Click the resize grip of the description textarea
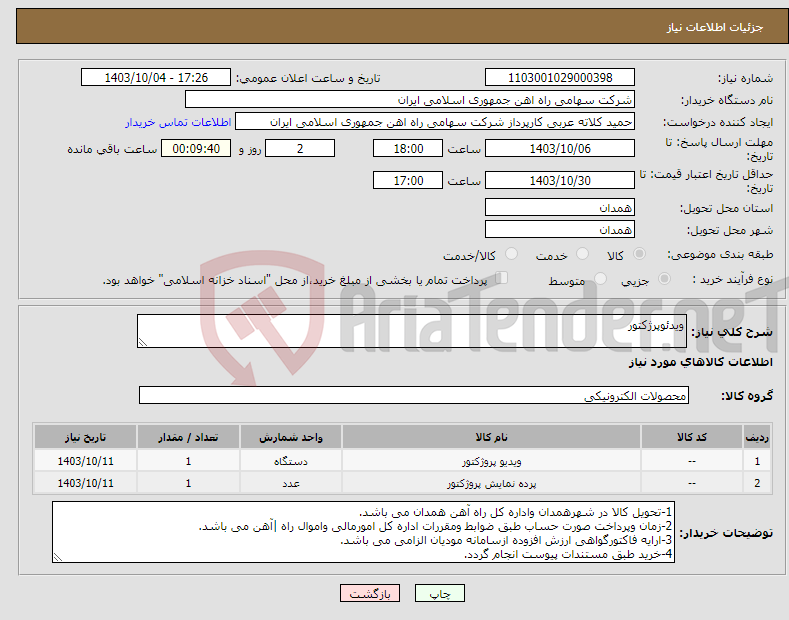789x620 pixels. (143, 343)
